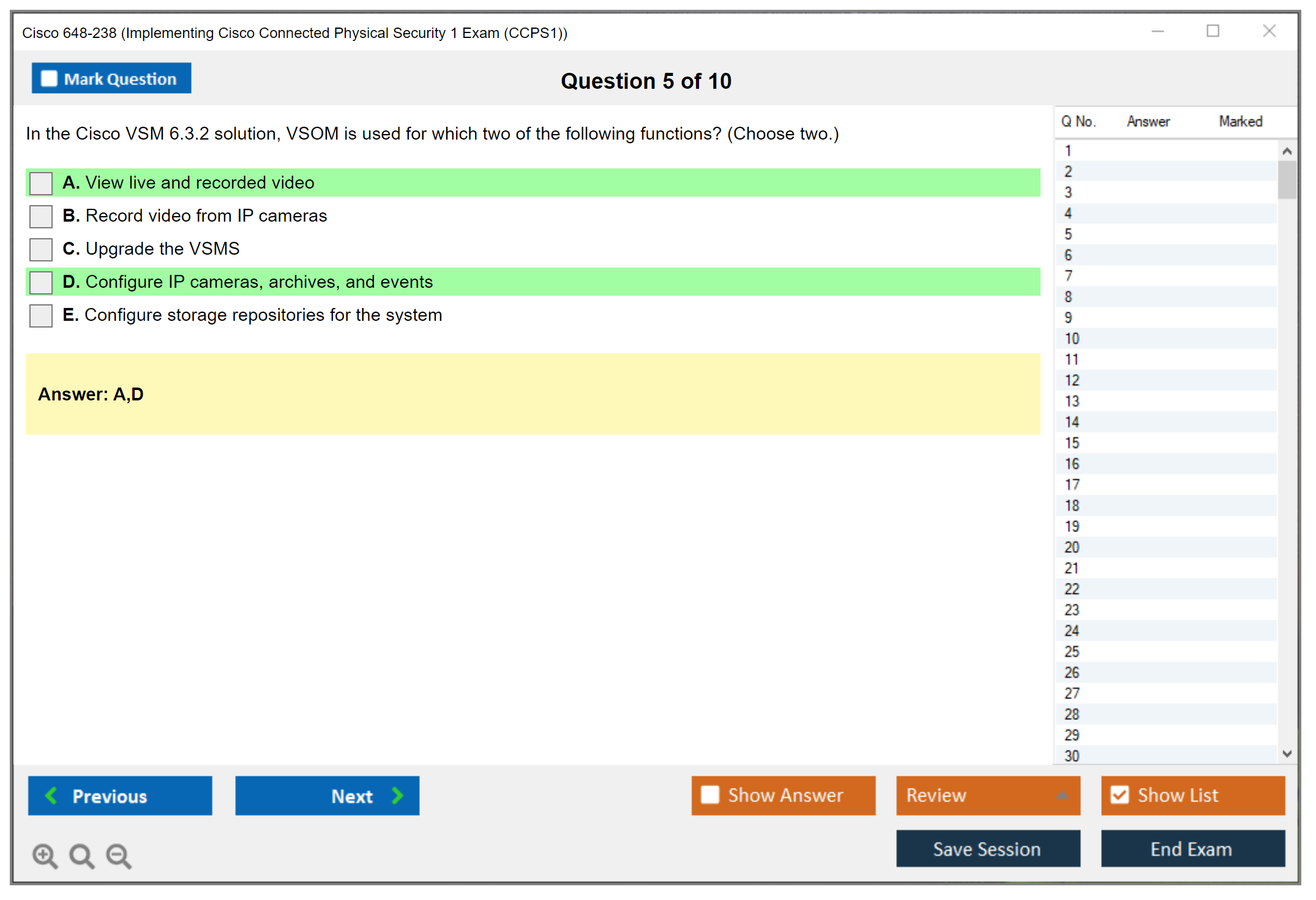Click the zoom out magnifier icon
This screenshot has height=900, width=1316.
[x=118, y=855]
